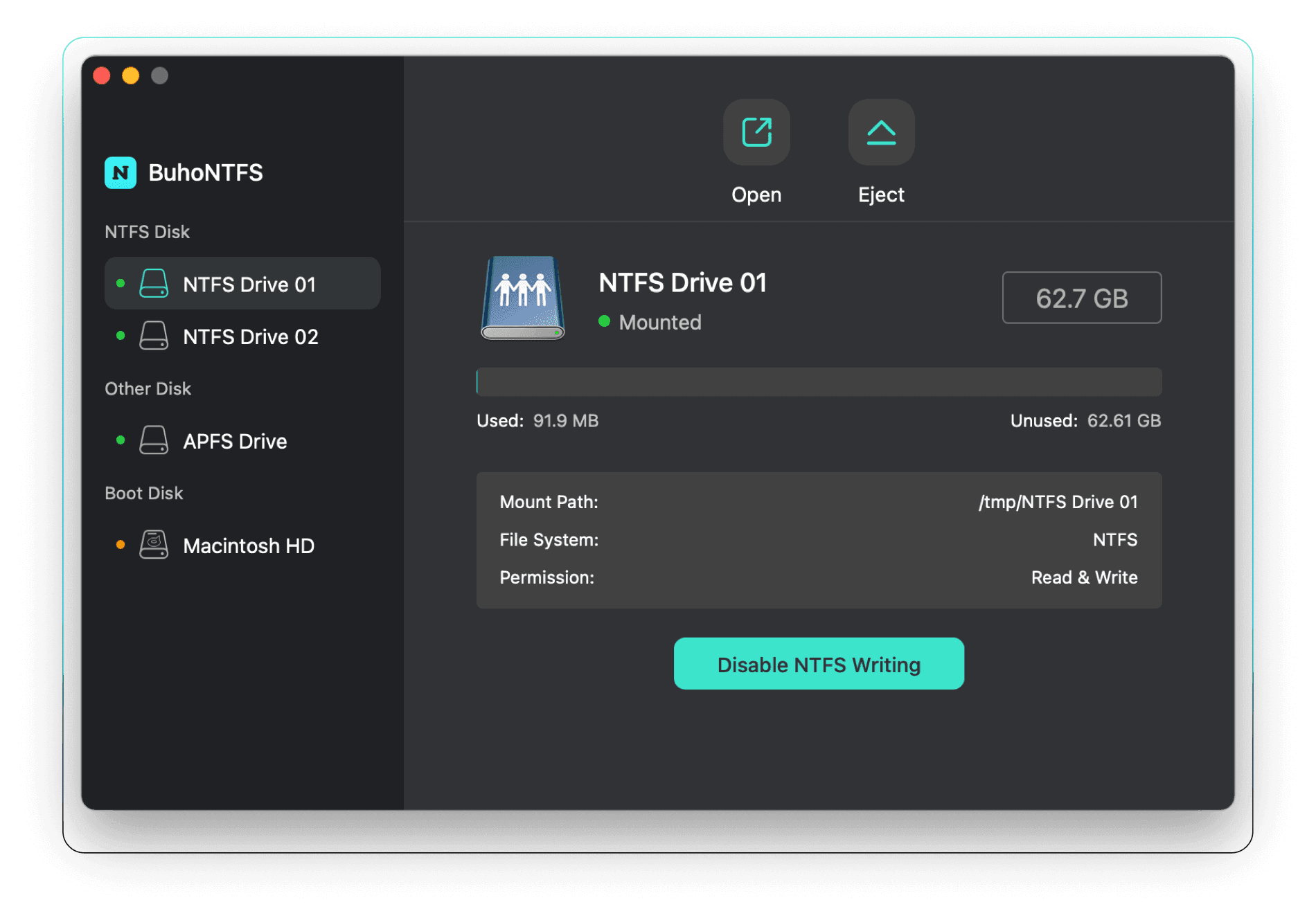
Task: Click the Read & Write permission value
Action: pyautogui.click(x=1084, y=577)
